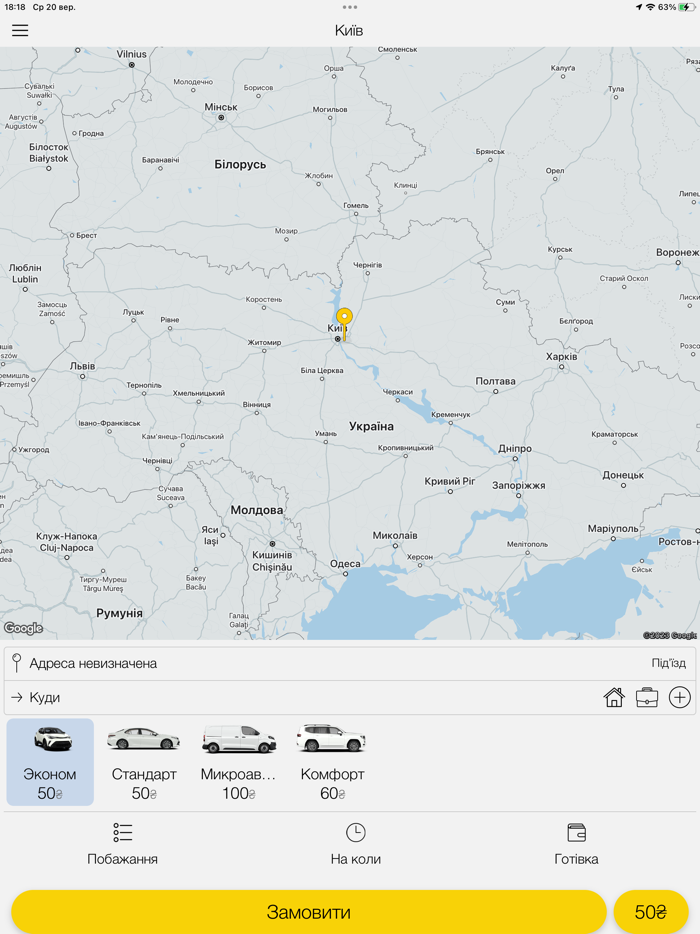Tap the Румунія country label

coord(119,613)
